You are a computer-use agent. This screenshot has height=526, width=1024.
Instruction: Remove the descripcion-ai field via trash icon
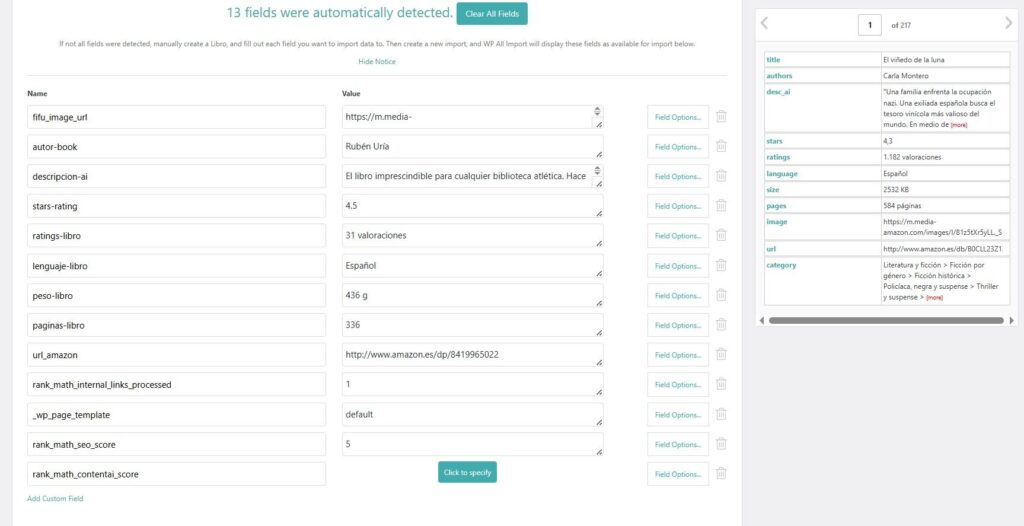point(721,176)
